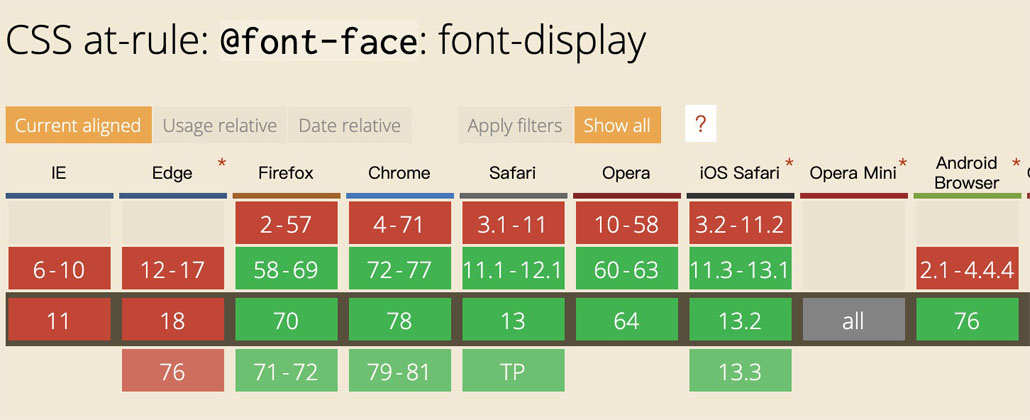The width and height of the screenshot is (1030, 420).
Task: Select the Safari TP cell
Action: click(513, 371)
